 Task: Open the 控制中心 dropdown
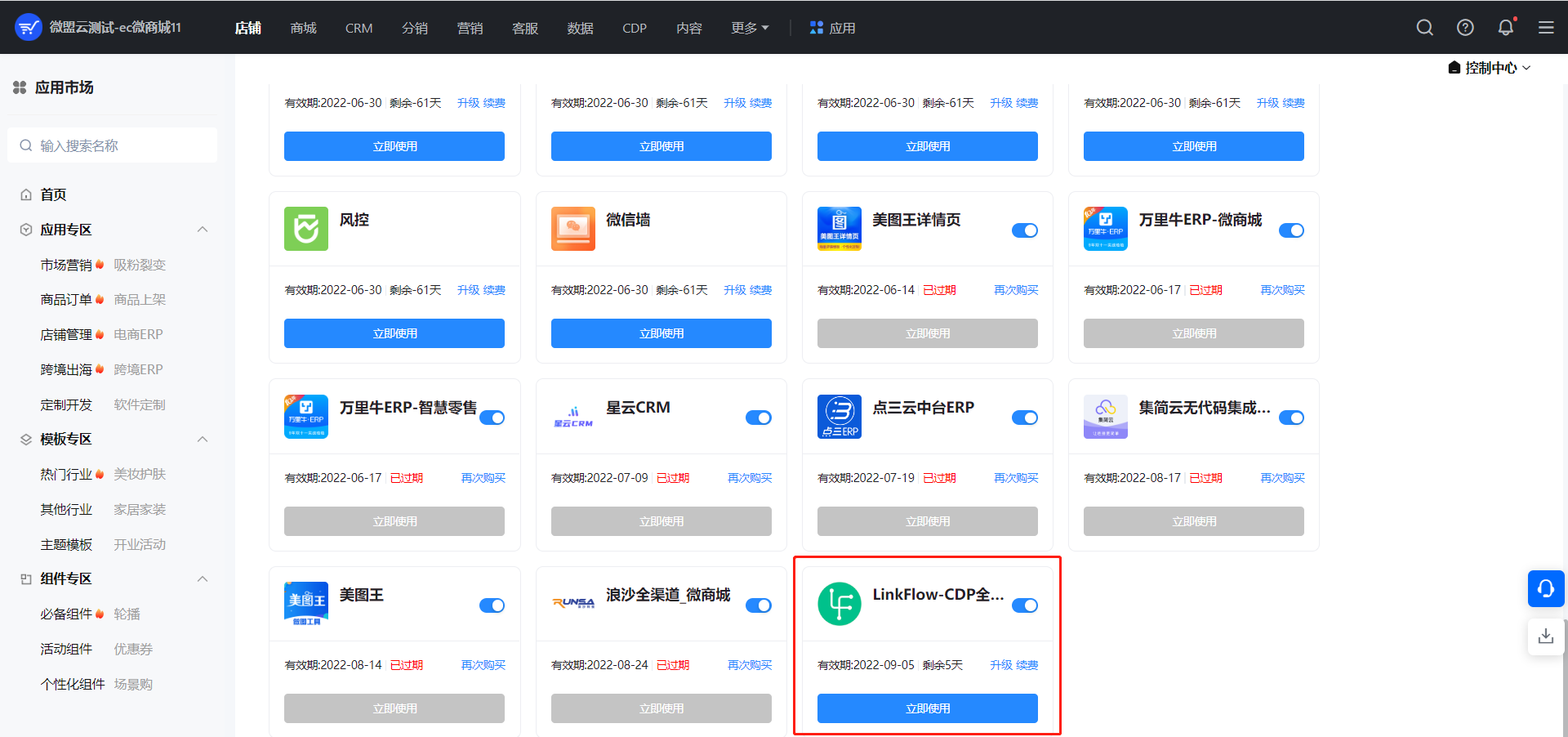click(x=1490, y=68)
